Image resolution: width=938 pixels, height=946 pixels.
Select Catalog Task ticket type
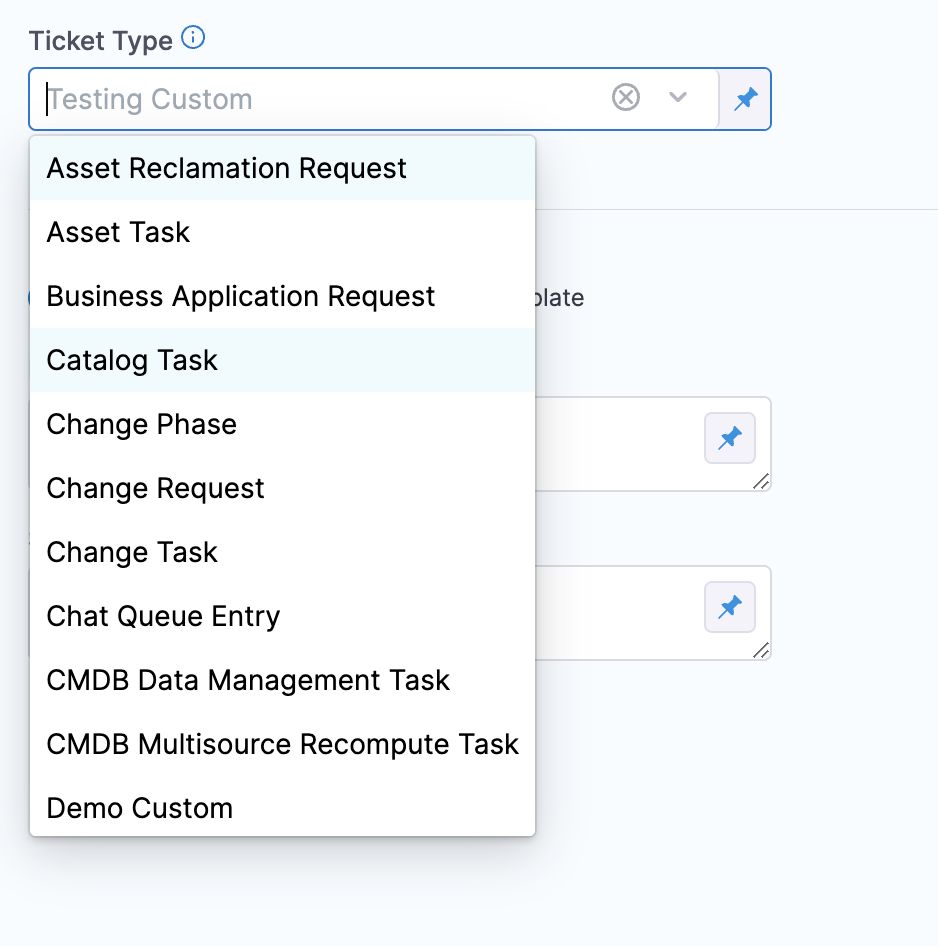(132, 360)
